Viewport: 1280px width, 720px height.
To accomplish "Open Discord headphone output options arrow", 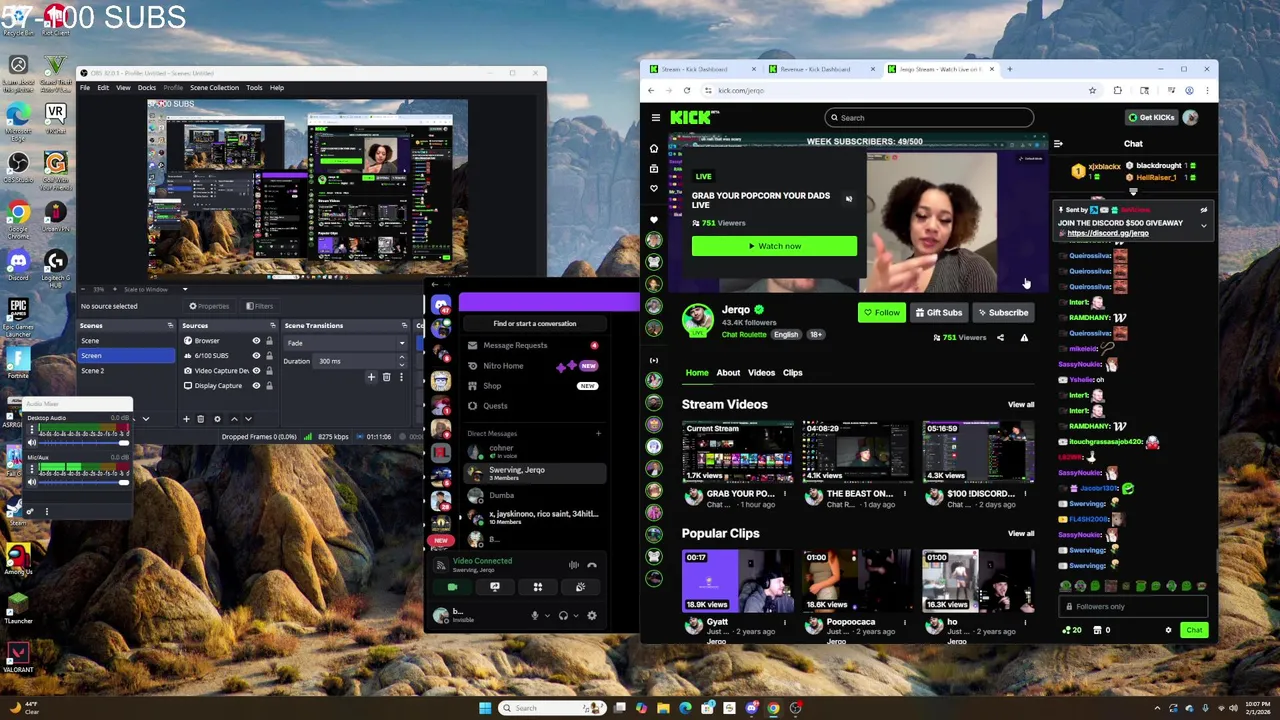I will tap(575, 616).
